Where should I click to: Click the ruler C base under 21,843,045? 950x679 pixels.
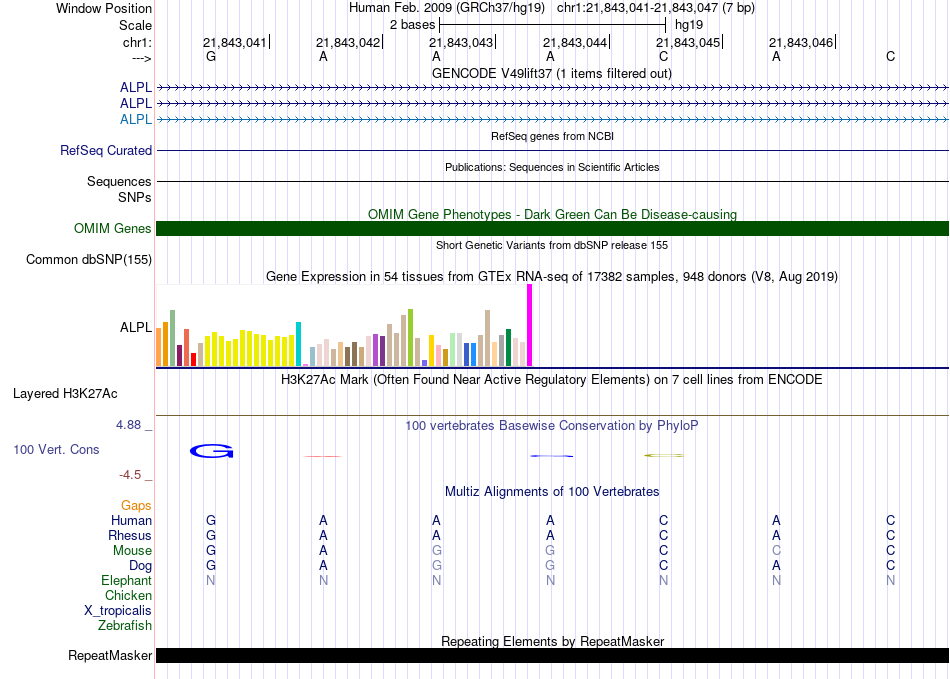[663, 56]
